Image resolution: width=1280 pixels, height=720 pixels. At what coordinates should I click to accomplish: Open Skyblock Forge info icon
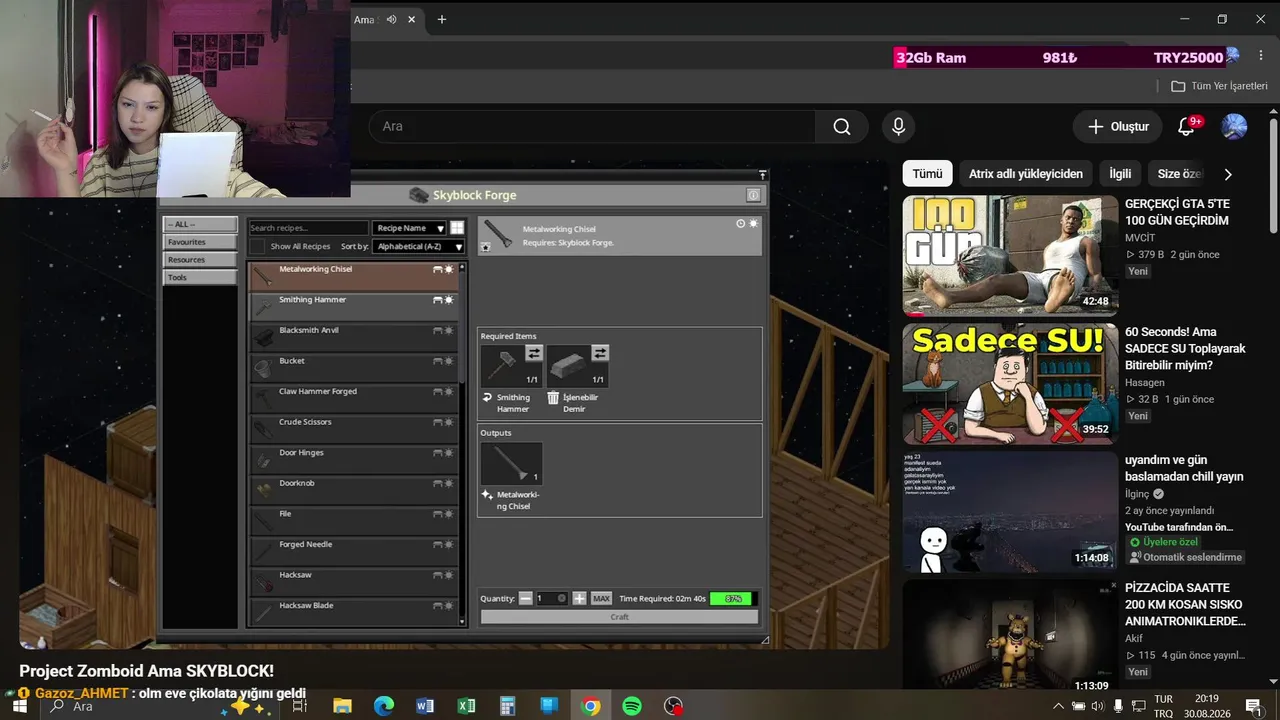(753, 195)
